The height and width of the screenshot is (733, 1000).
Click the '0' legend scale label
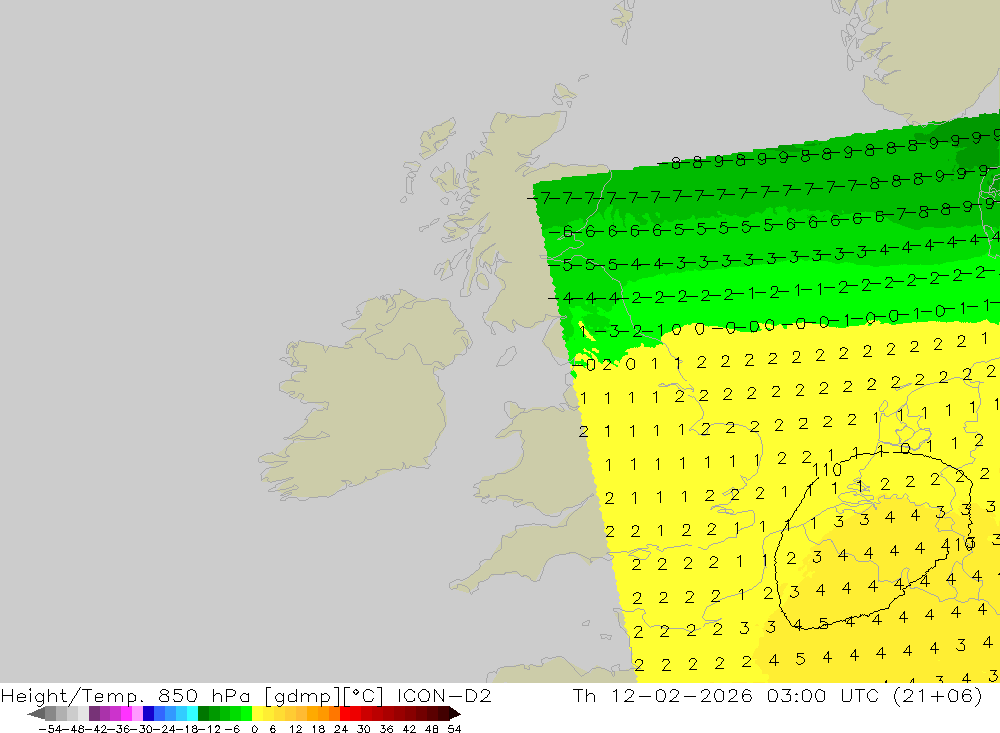[254, 729]
